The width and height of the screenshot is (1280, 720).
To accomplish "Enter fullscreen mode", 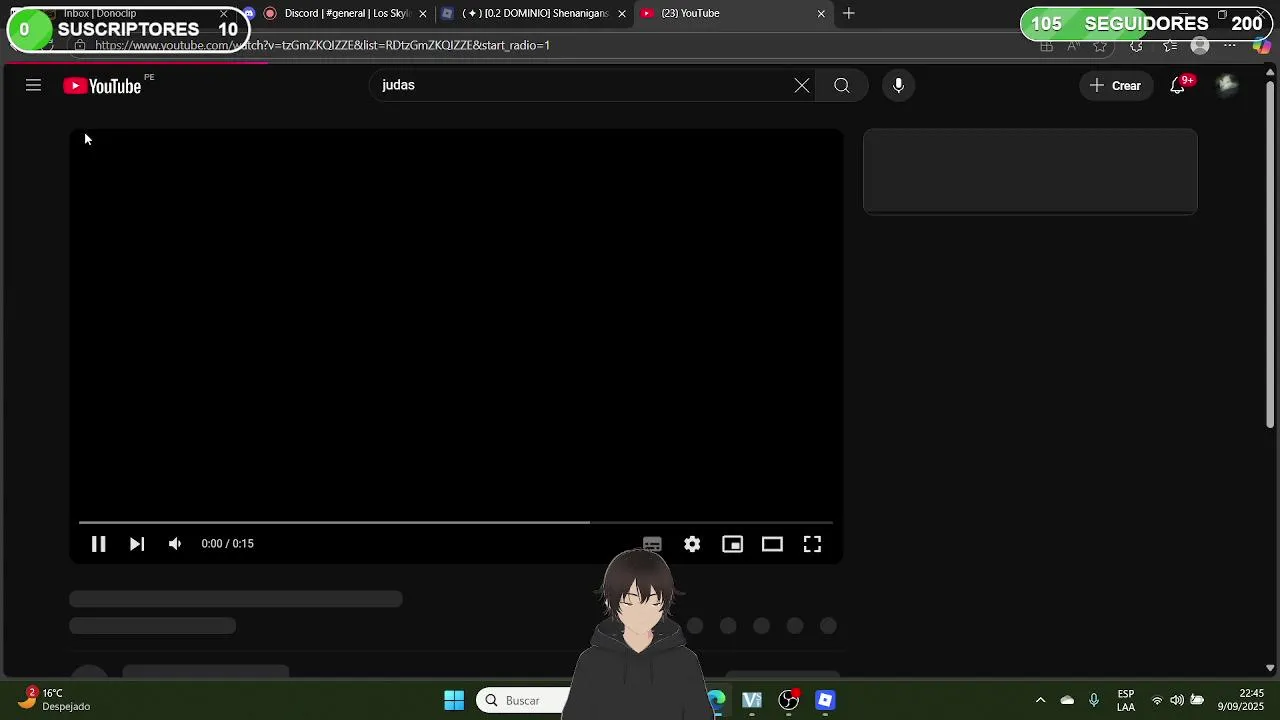I will [x=812, y=544].
